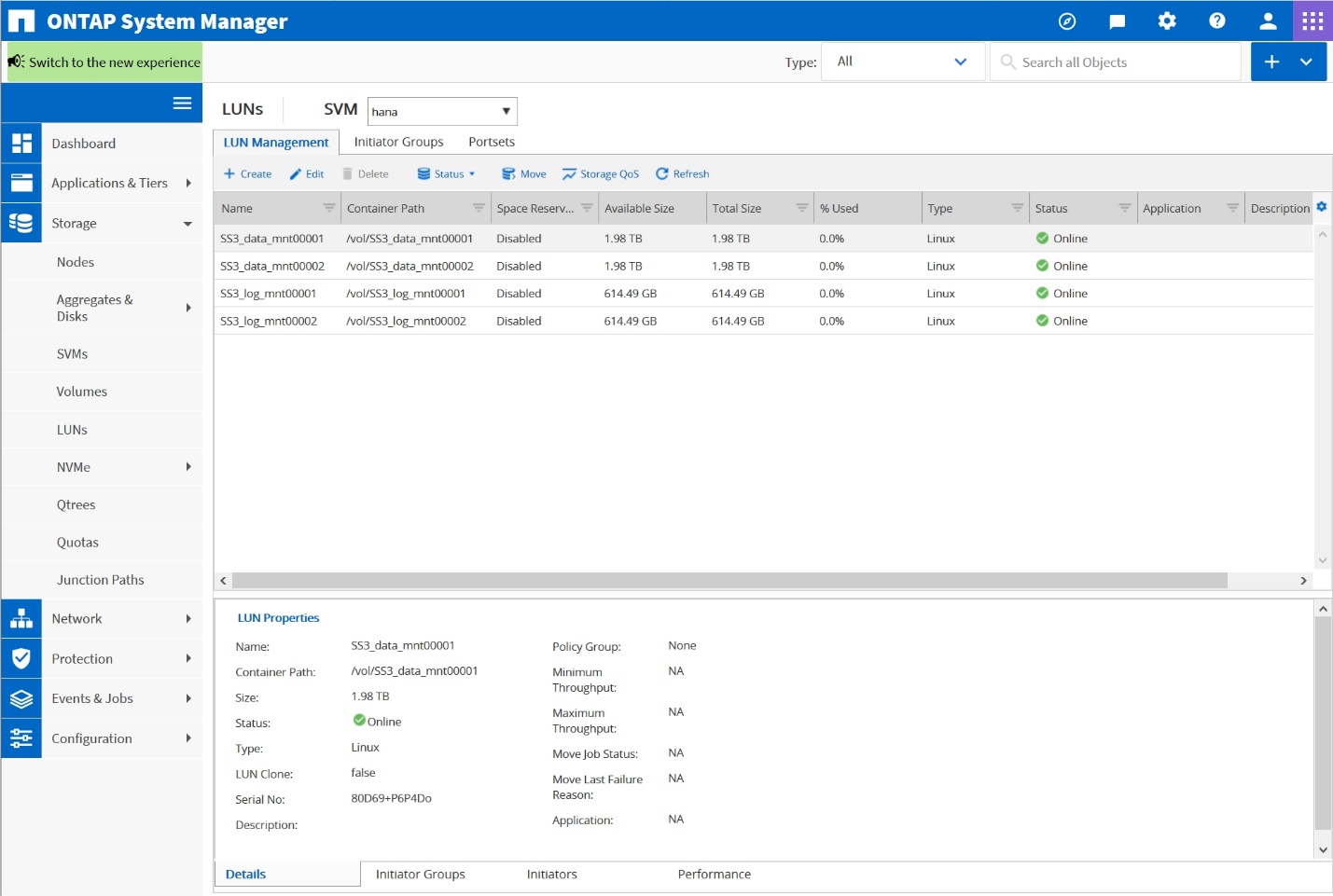Open the user account icon
The image size is (1333, 896).
point(1267,21)
